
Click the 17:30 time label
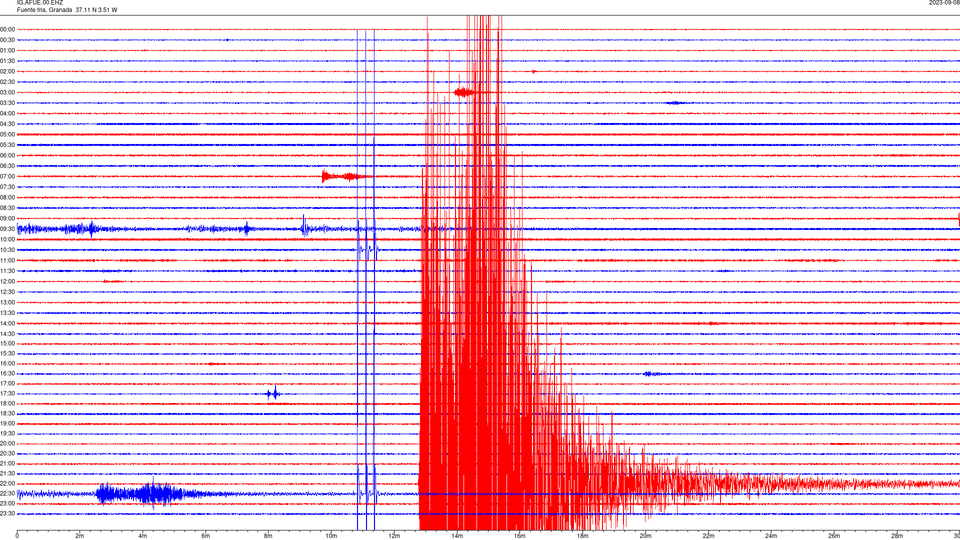pos(7,394)
